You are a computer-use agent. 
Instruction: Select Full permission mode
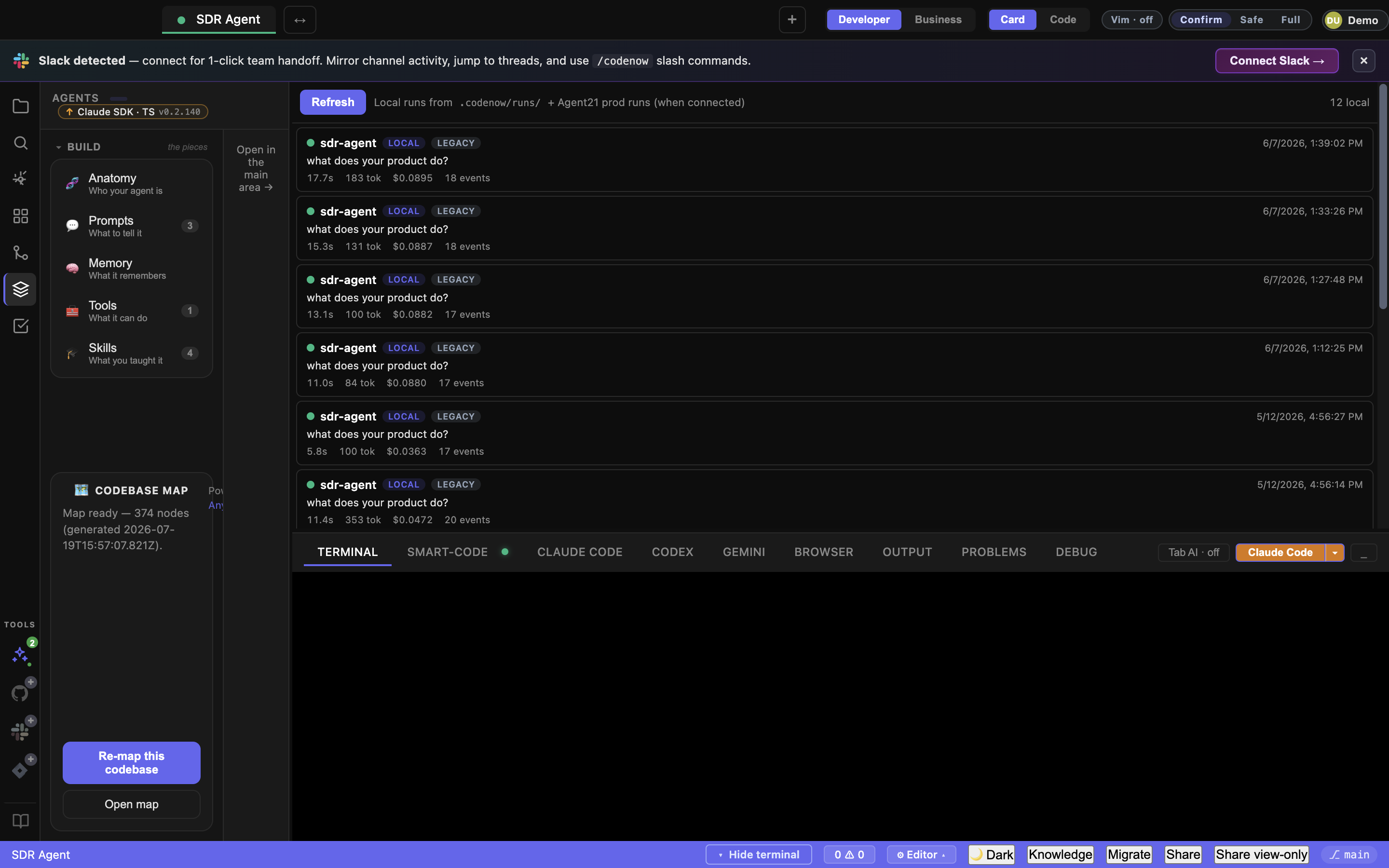coord(1290,19)
